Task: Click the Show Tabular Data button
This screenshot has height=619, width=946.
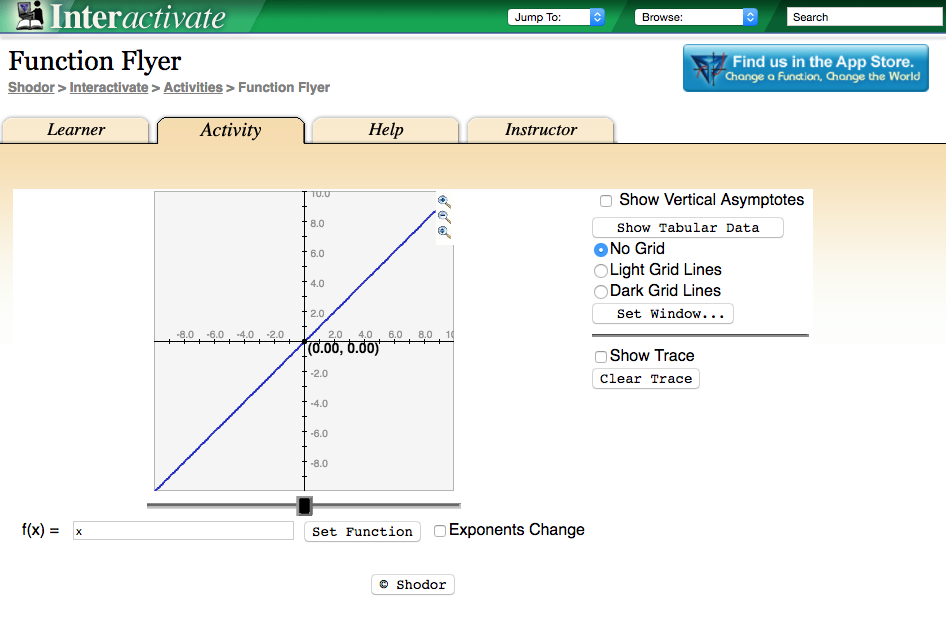Action: pos(687,228)
